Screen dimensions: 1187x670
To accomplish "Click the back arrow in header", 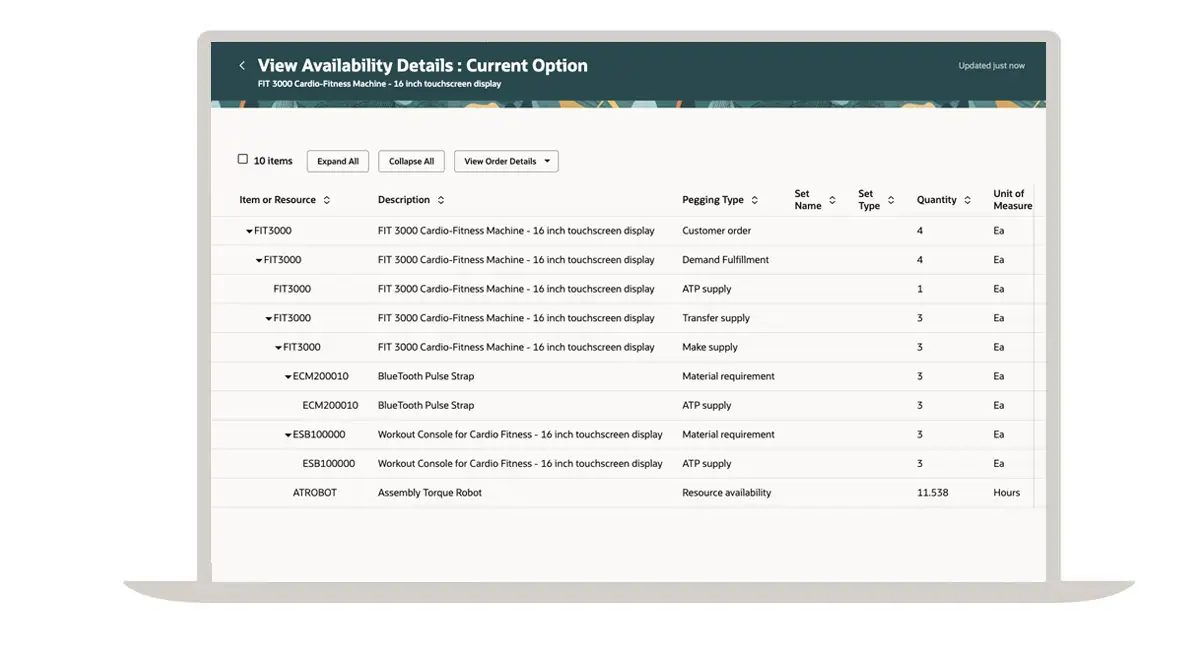I will 242,66.
